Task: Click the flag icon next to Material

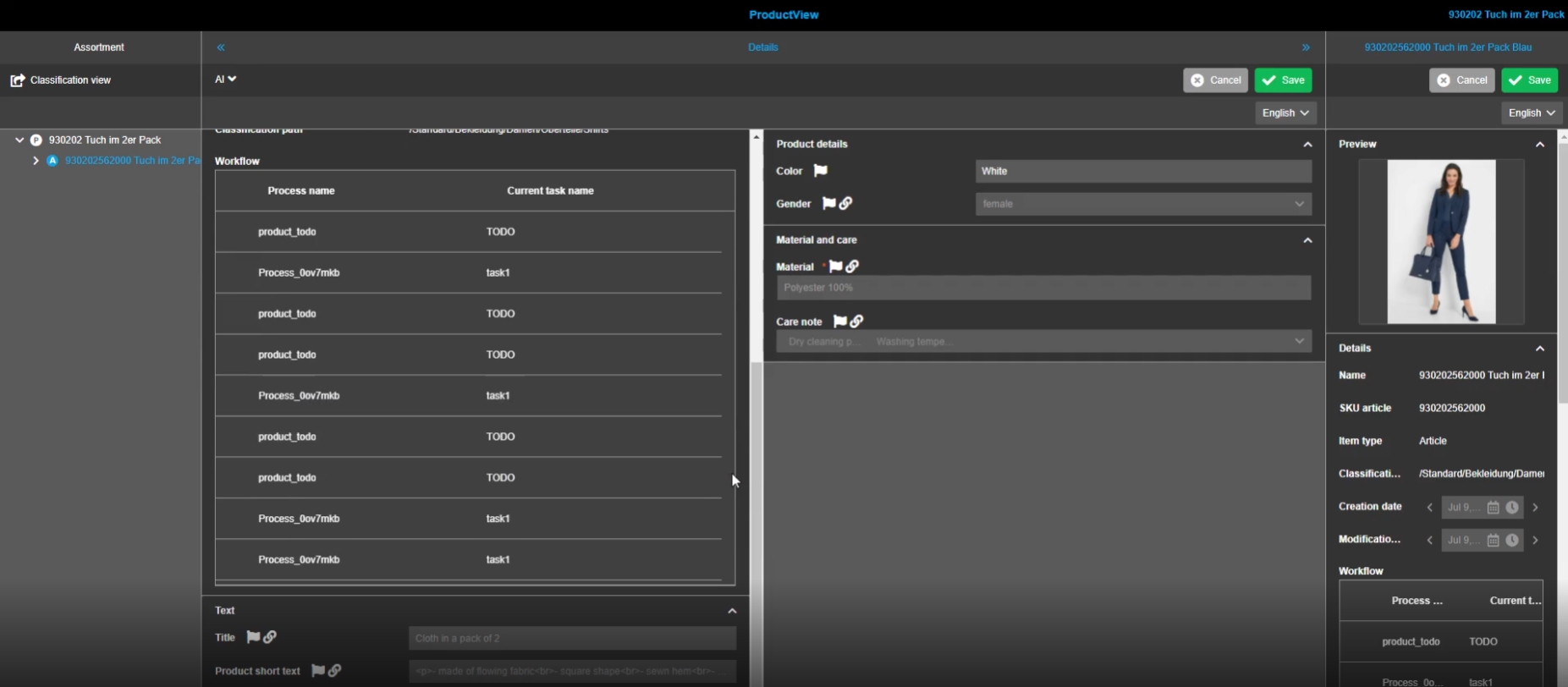Action: 835,267
